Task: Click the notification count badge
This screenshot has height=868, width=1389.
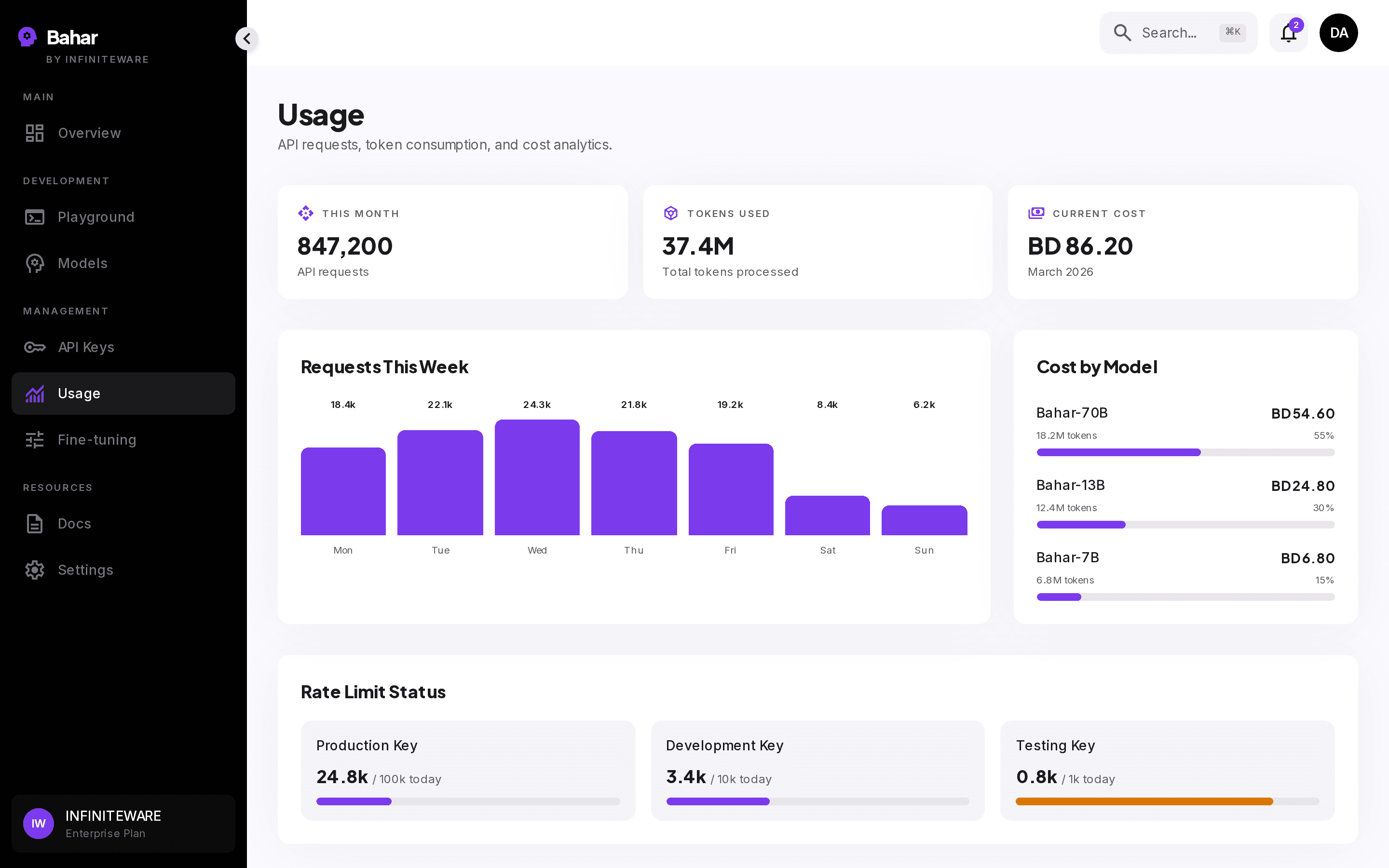Action: click(1296, 25)
